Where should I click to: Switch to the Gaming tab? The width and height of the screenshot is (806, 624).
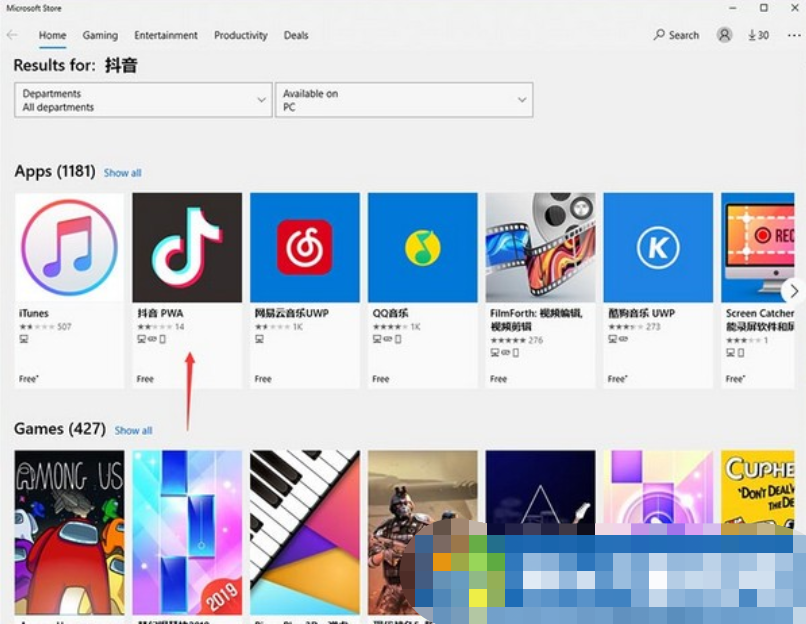100,35
